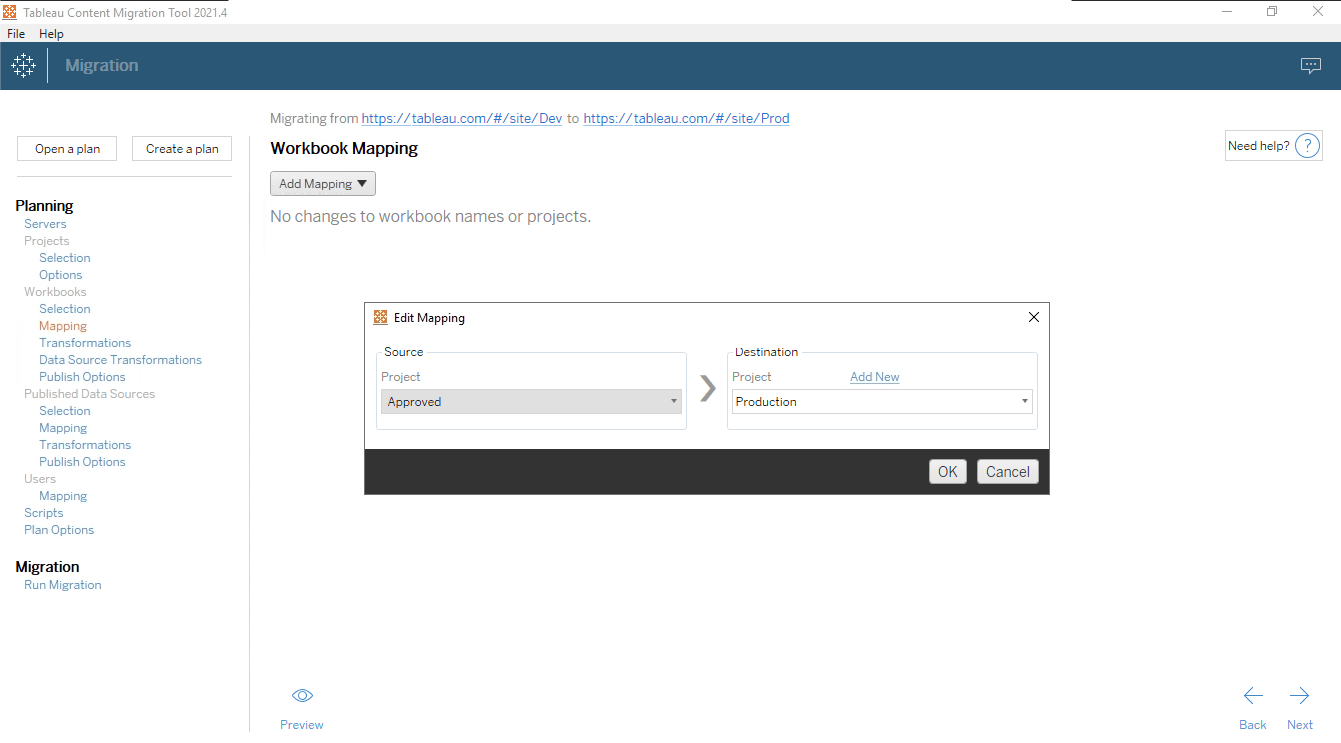The image size is (1341, 743).
Task: Click the Open a plan button
Action: 67,149
